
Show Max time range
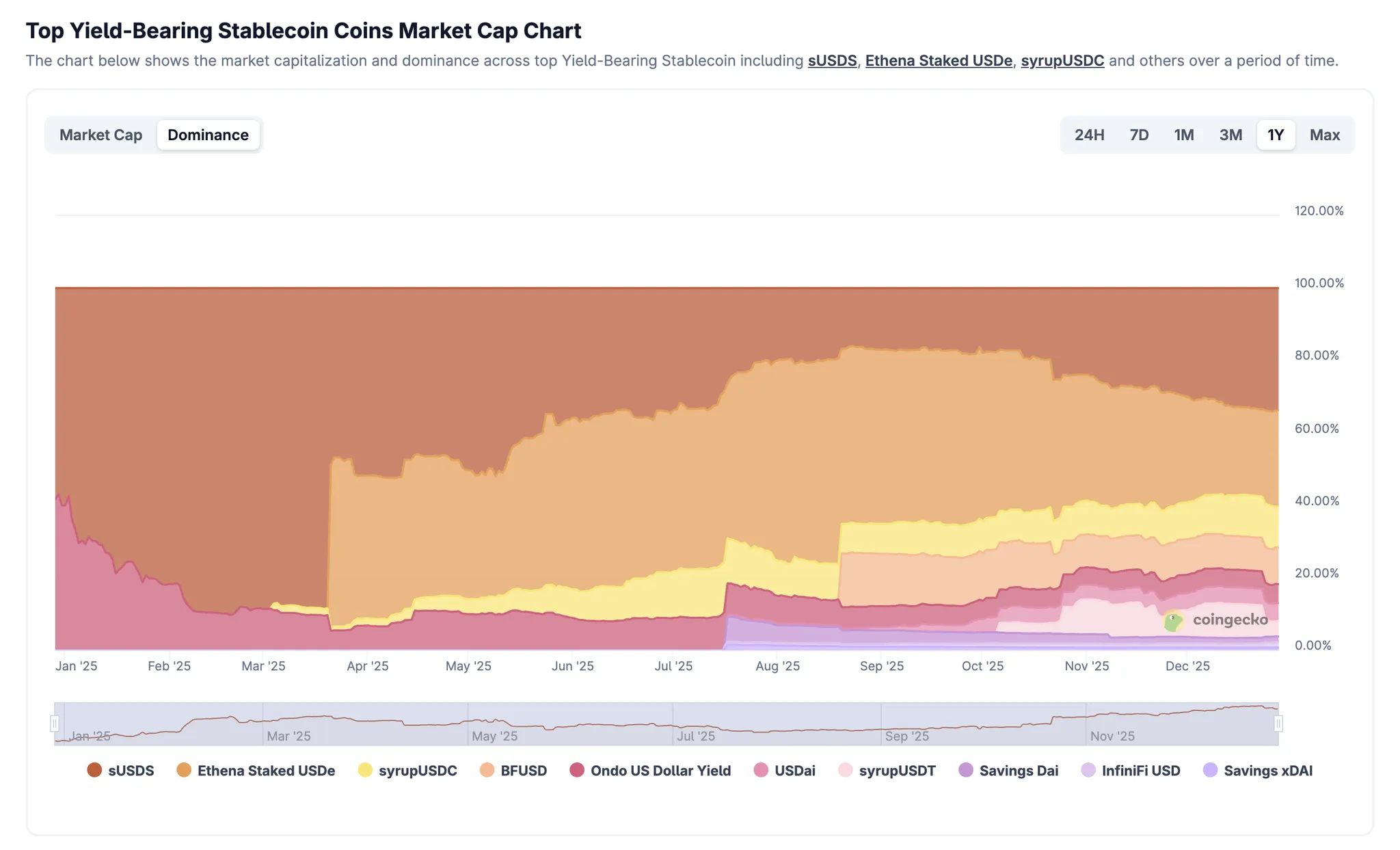coord(1324,135)
